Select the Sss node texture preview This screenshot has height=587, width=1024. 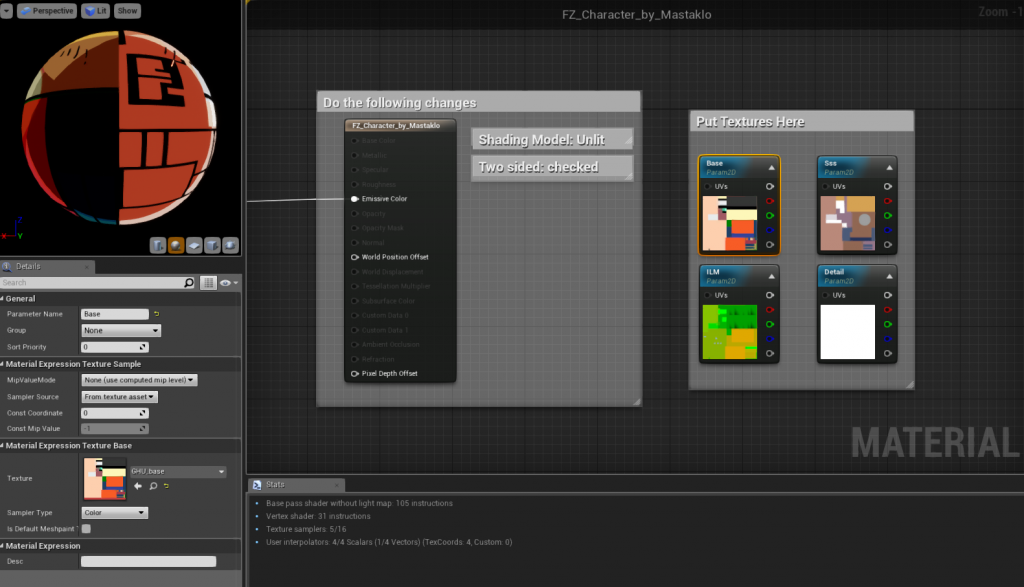[x=848, y=223]
